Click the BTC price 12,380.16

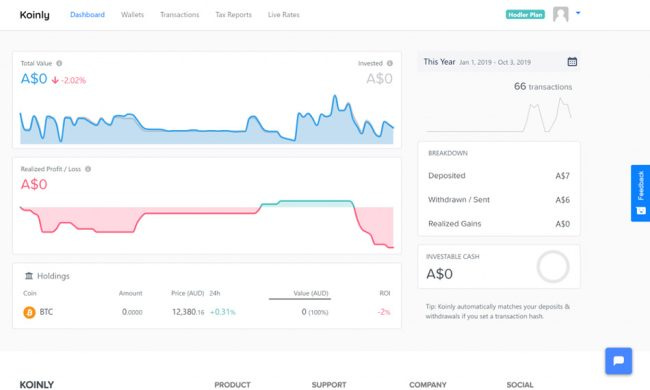(x=188, y=312)
